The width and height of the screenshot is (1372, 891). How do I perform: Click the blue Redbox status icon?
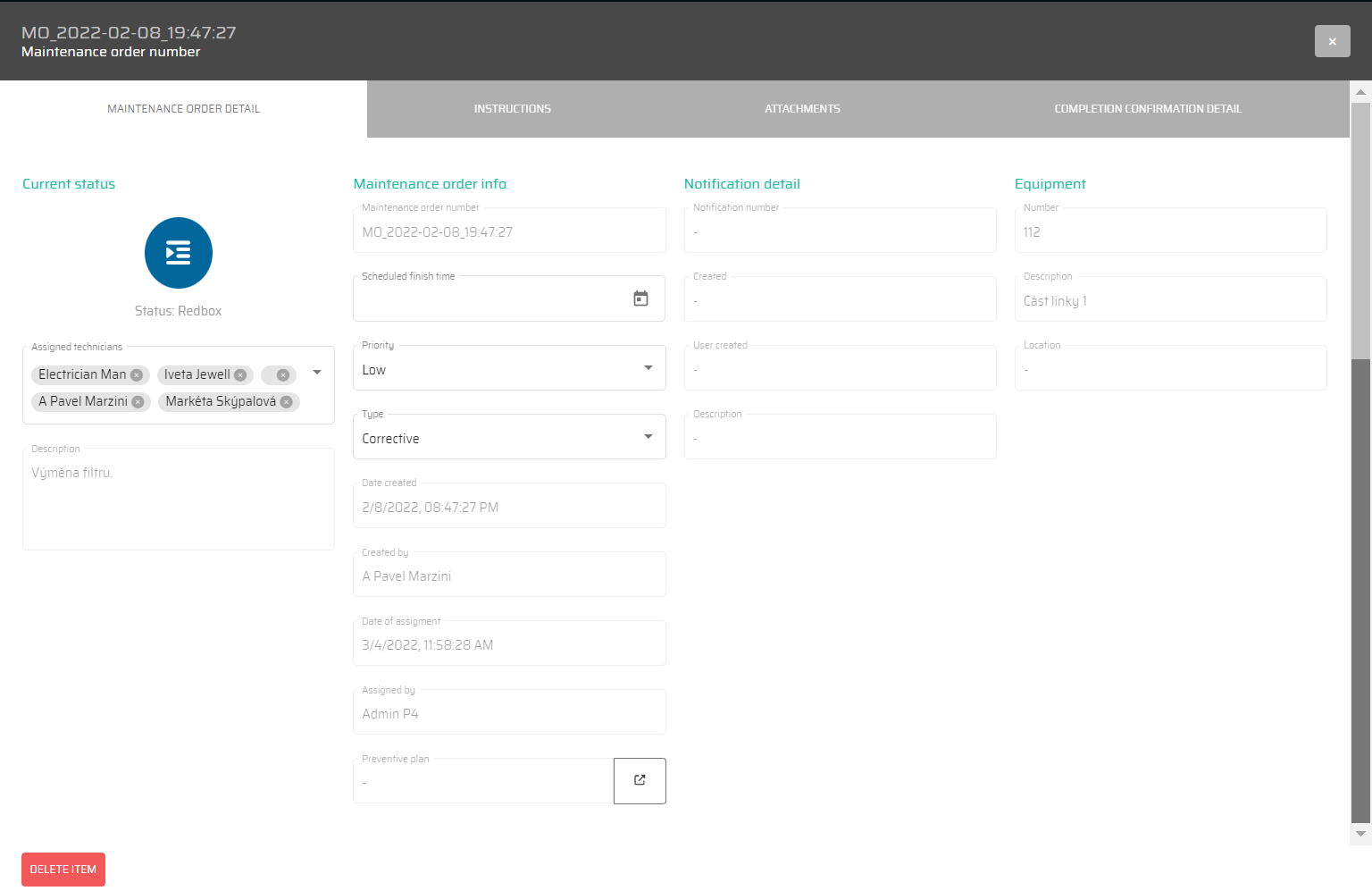pos(179,253)
